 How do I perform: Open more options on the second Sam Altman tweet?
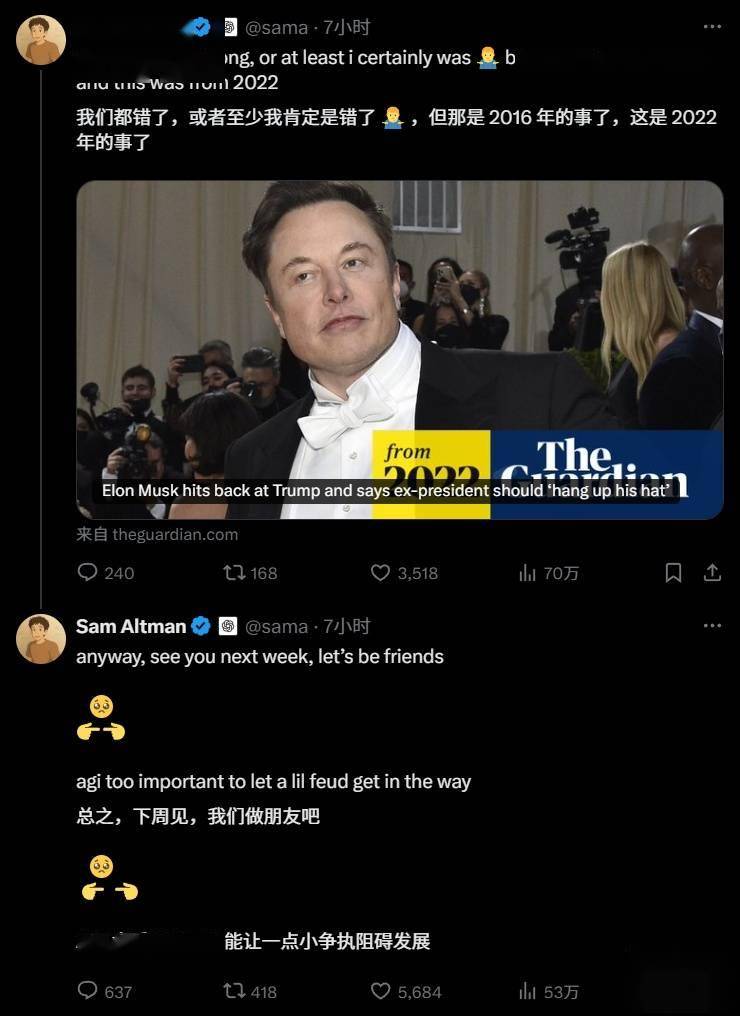[712, 625]
